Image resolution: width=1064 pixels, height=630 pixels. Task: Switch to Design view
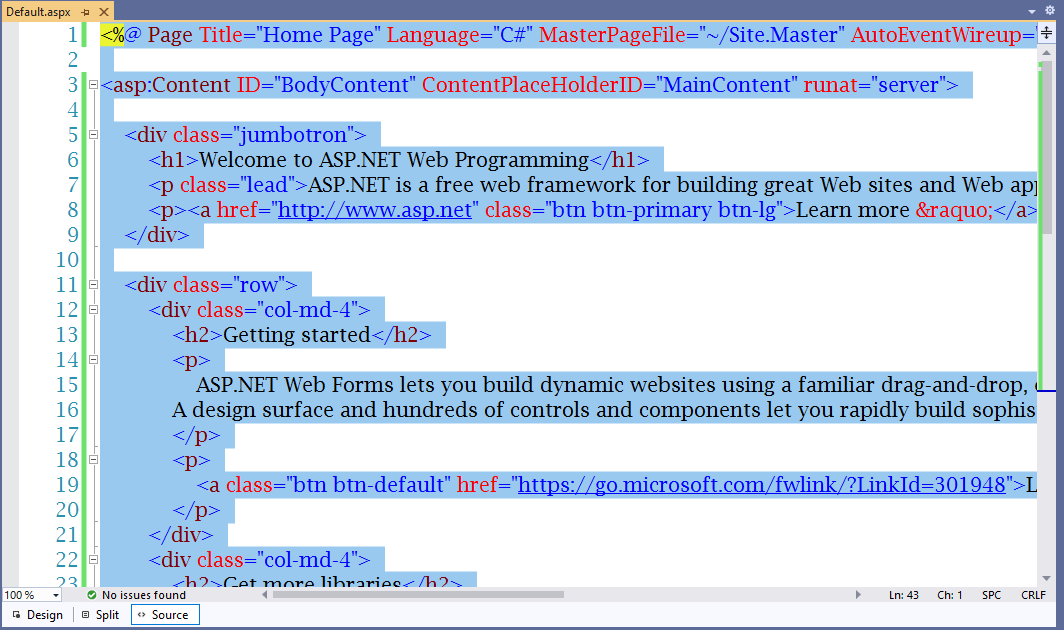(x=38, y=614)
